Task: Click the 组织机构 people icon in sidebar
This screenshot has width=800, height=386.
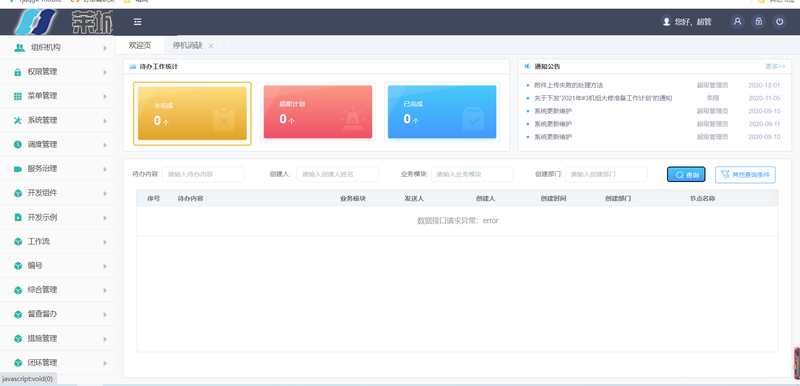Action: [x=19, y=47]
